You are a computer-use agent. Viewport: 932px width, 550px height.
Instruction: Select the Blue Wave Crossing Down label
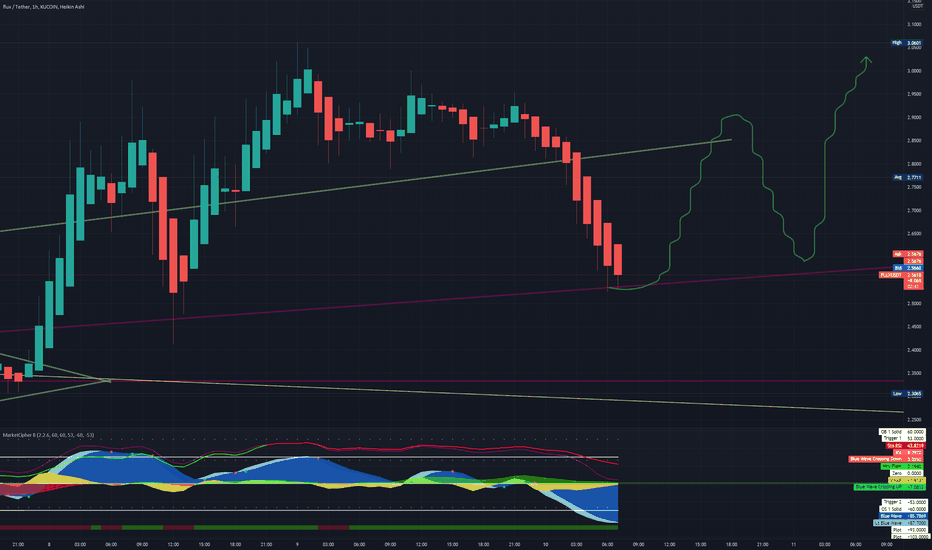tap(887, 459)
